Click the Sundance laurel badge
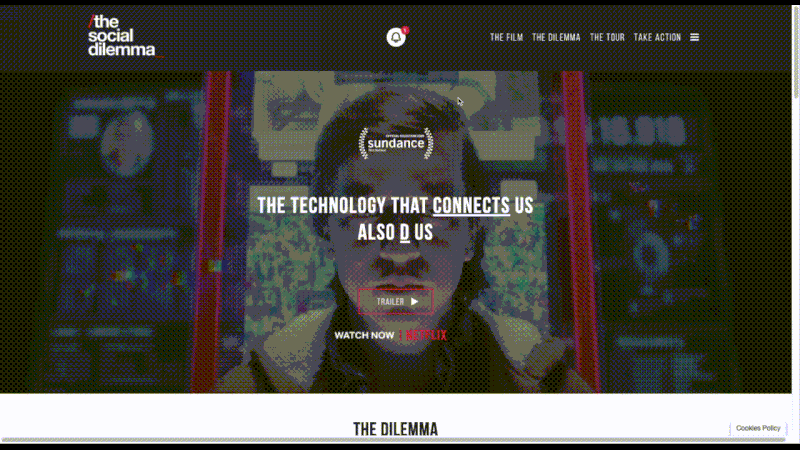Viewport: 800px width, 450px height. pyautogui.click(x=396, y=143)
